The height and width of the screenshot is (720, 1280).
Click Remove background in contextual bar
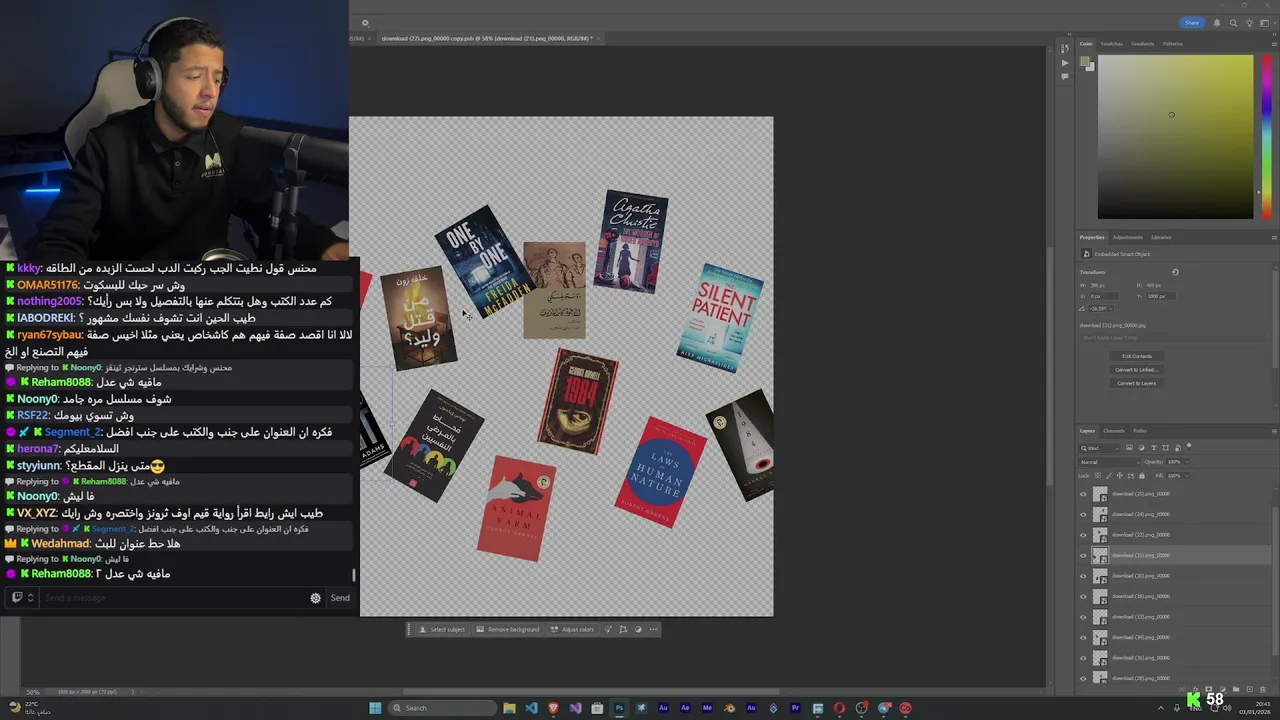(x=507, y=629)
